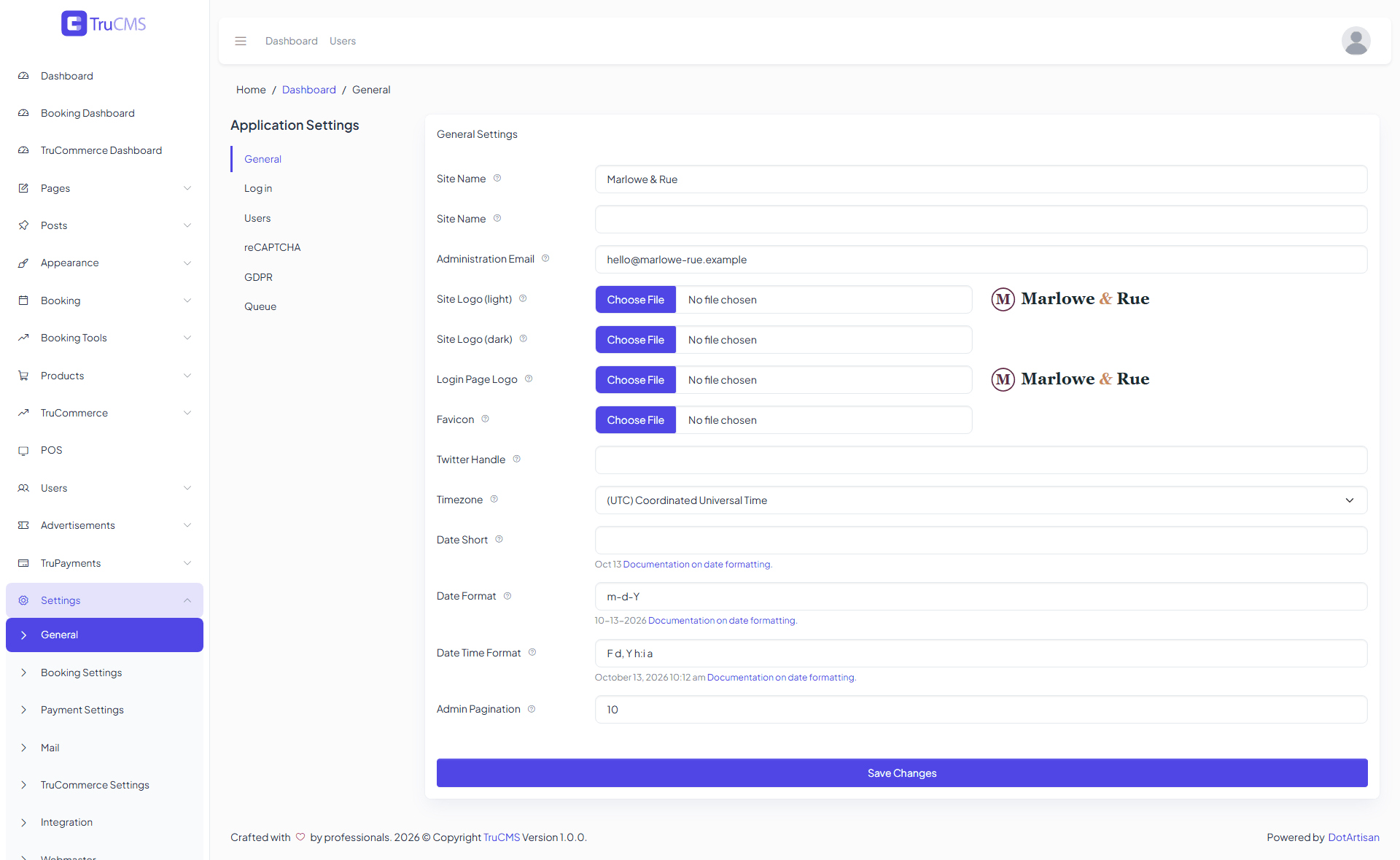Viewport: 1400px width, 860px height.
Task: Open the DotArtisan footer link
Action: (1353, 837)
